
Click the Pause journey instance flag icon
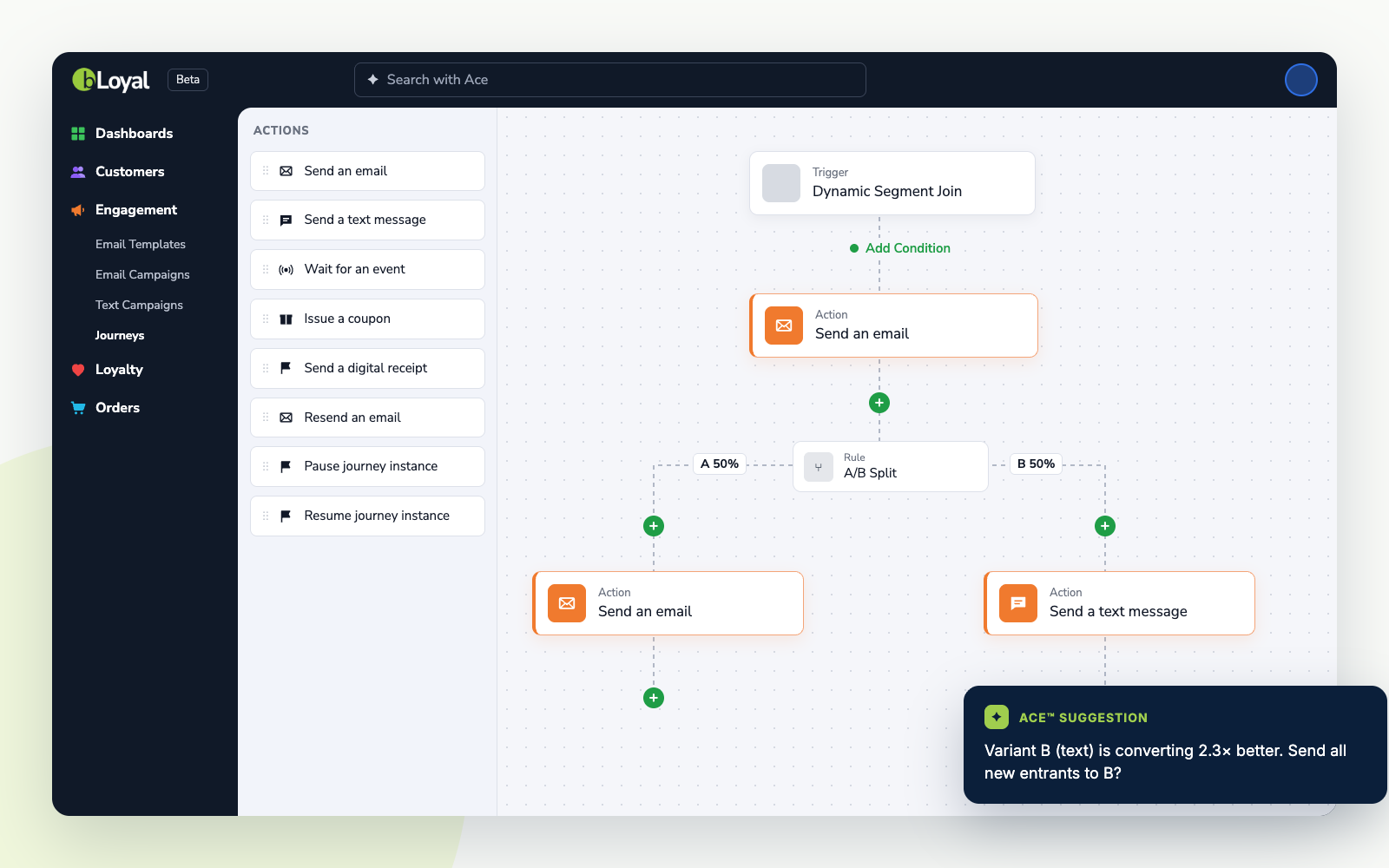point(286,467)
